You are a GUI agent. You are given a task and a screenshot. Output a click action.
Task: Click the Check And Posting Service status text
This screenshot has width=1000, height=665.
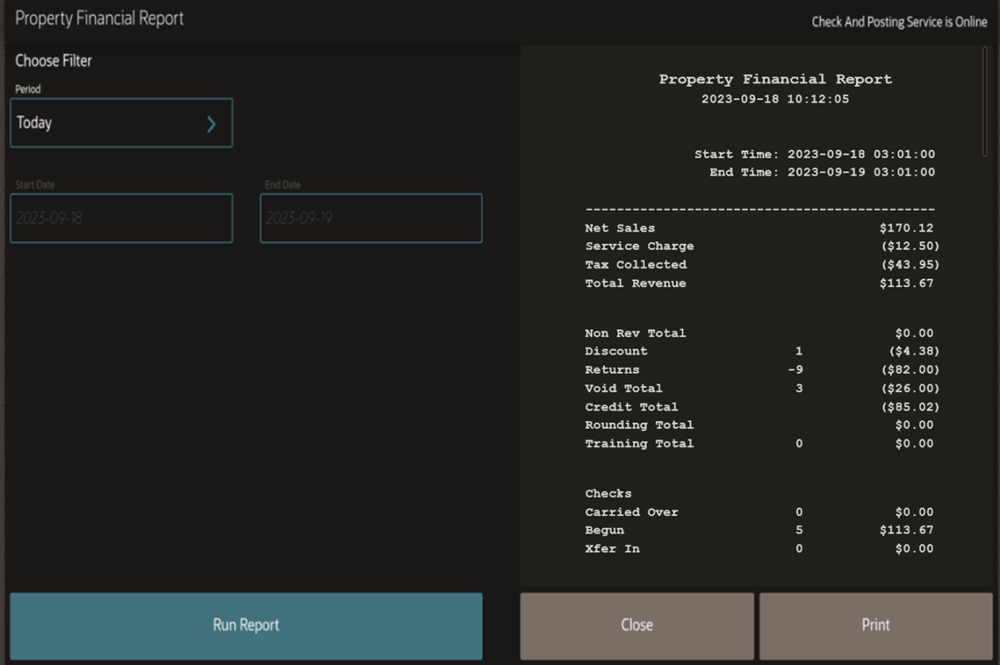pos(898,22)
